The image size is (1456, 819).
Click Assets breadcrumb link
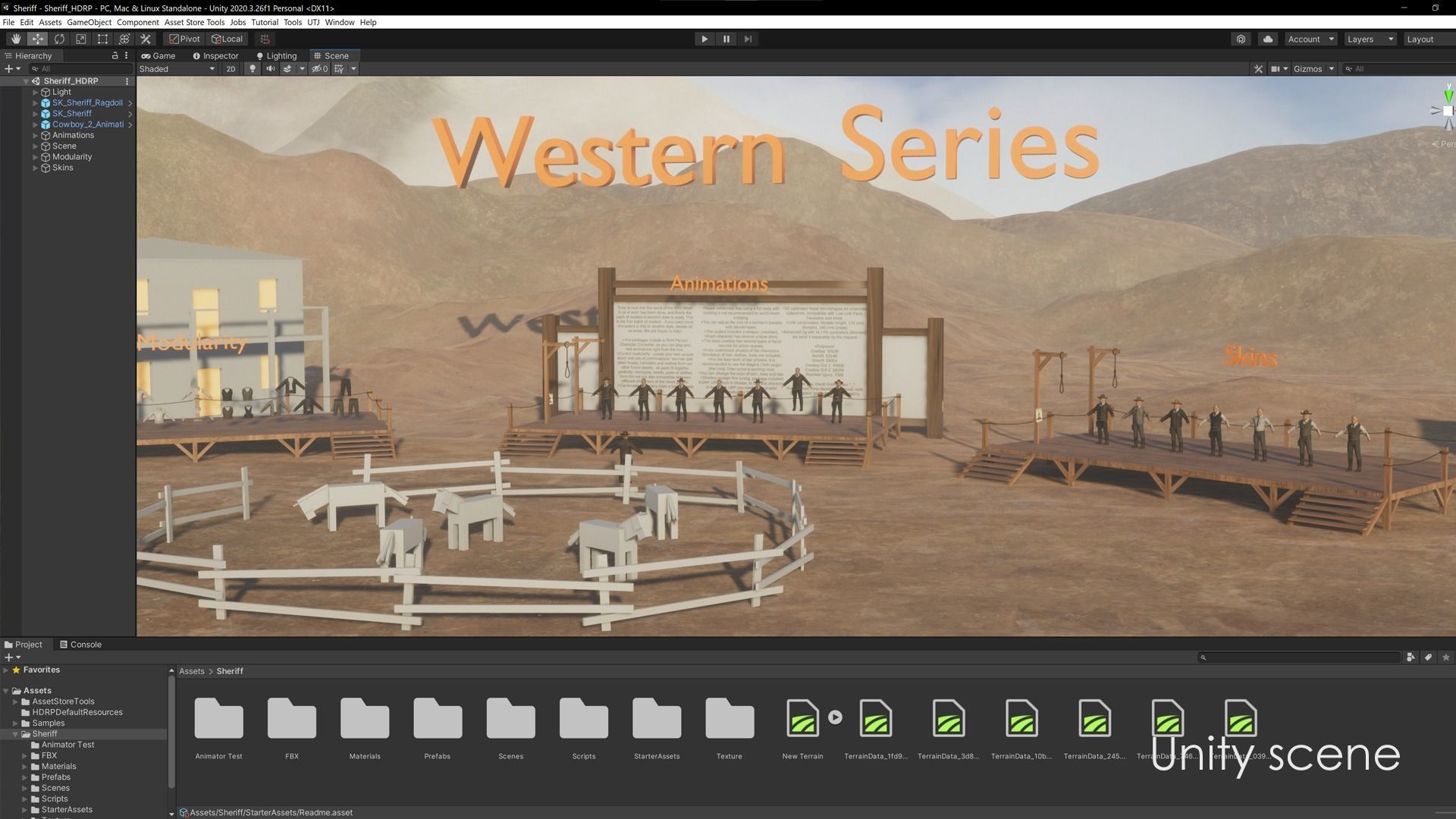click(192, 671)
